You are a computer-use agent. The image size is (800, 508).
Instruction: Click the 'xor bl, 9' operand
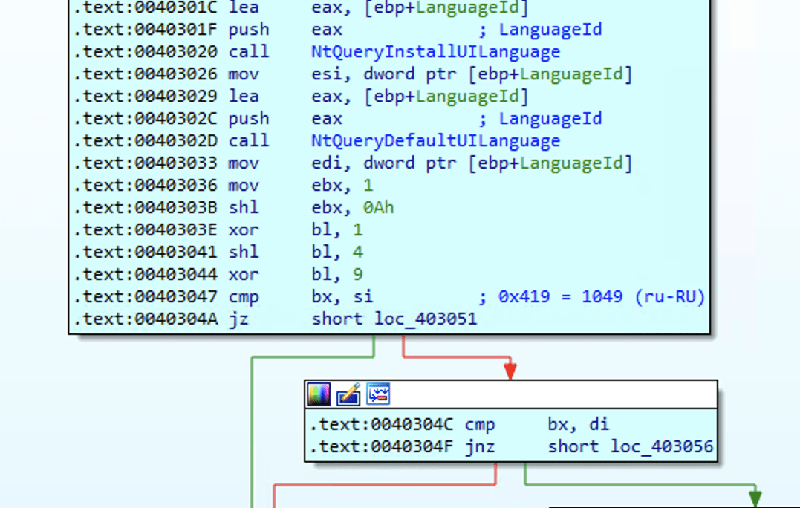[x=358, y=274]
